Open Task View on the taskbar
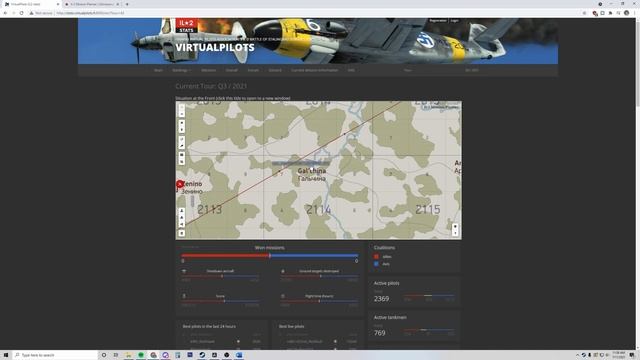 tap(116, 355)
